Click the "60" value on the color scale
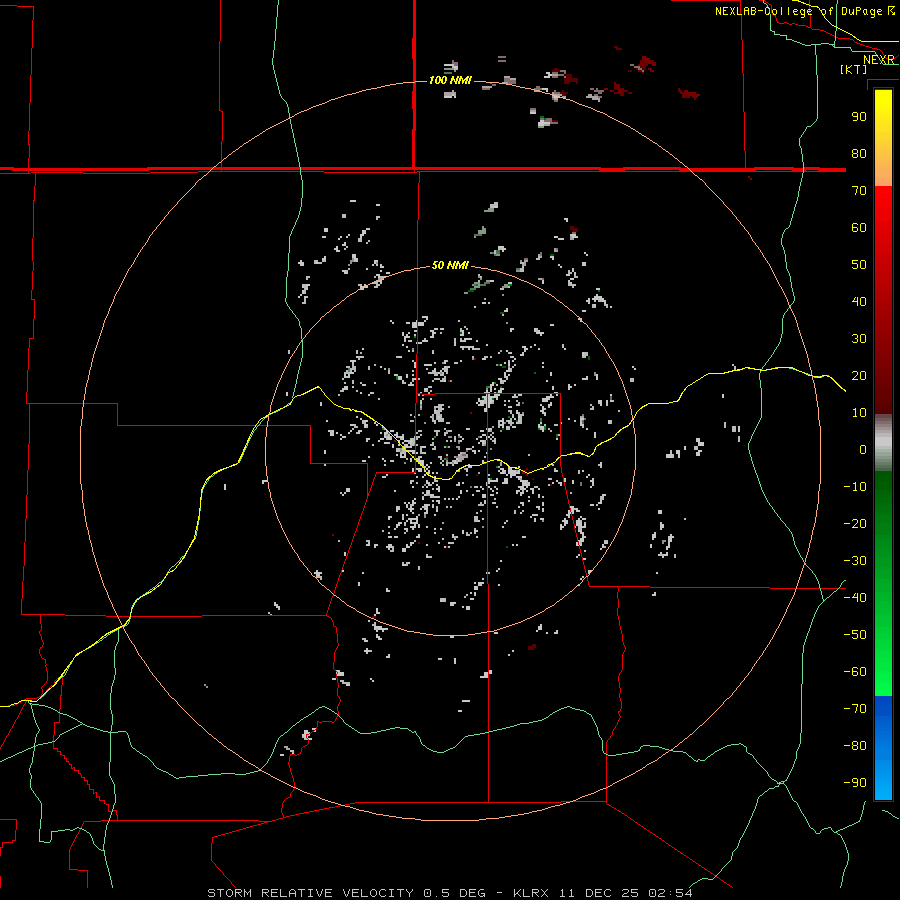Viewport: 900px width, 900px height. pyautogui.click(x=859, y=227)
